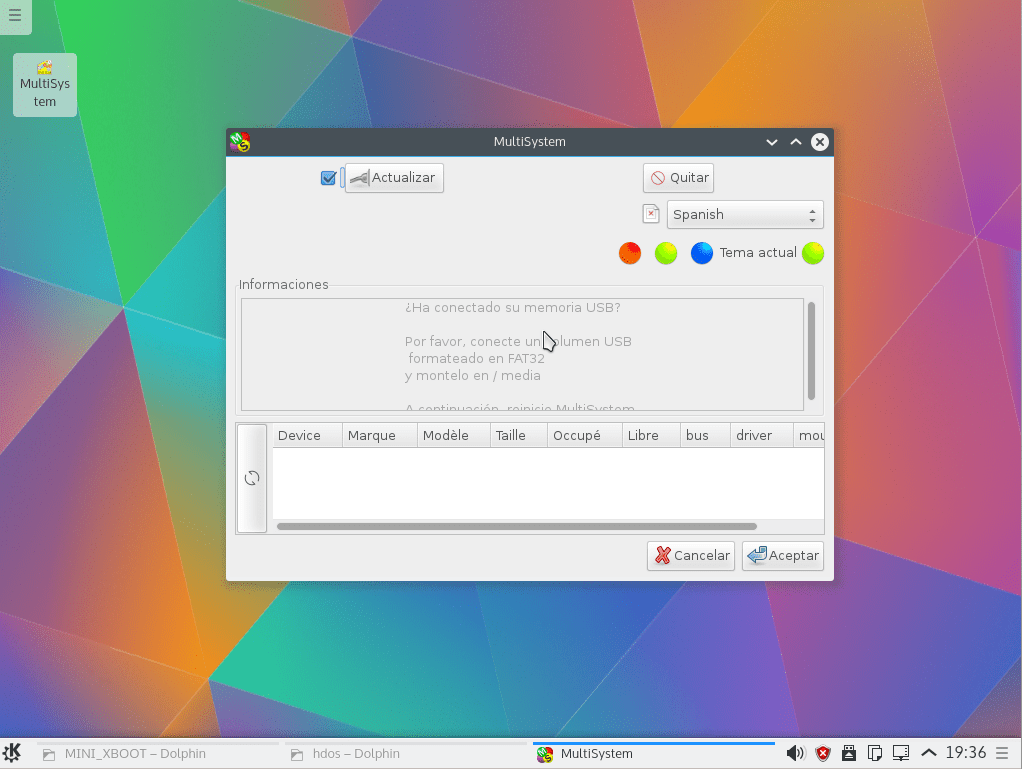This screenshot has width=1022, height=769.
Task: Minimize the MultiSystem window
Action: tap(772, 142)
